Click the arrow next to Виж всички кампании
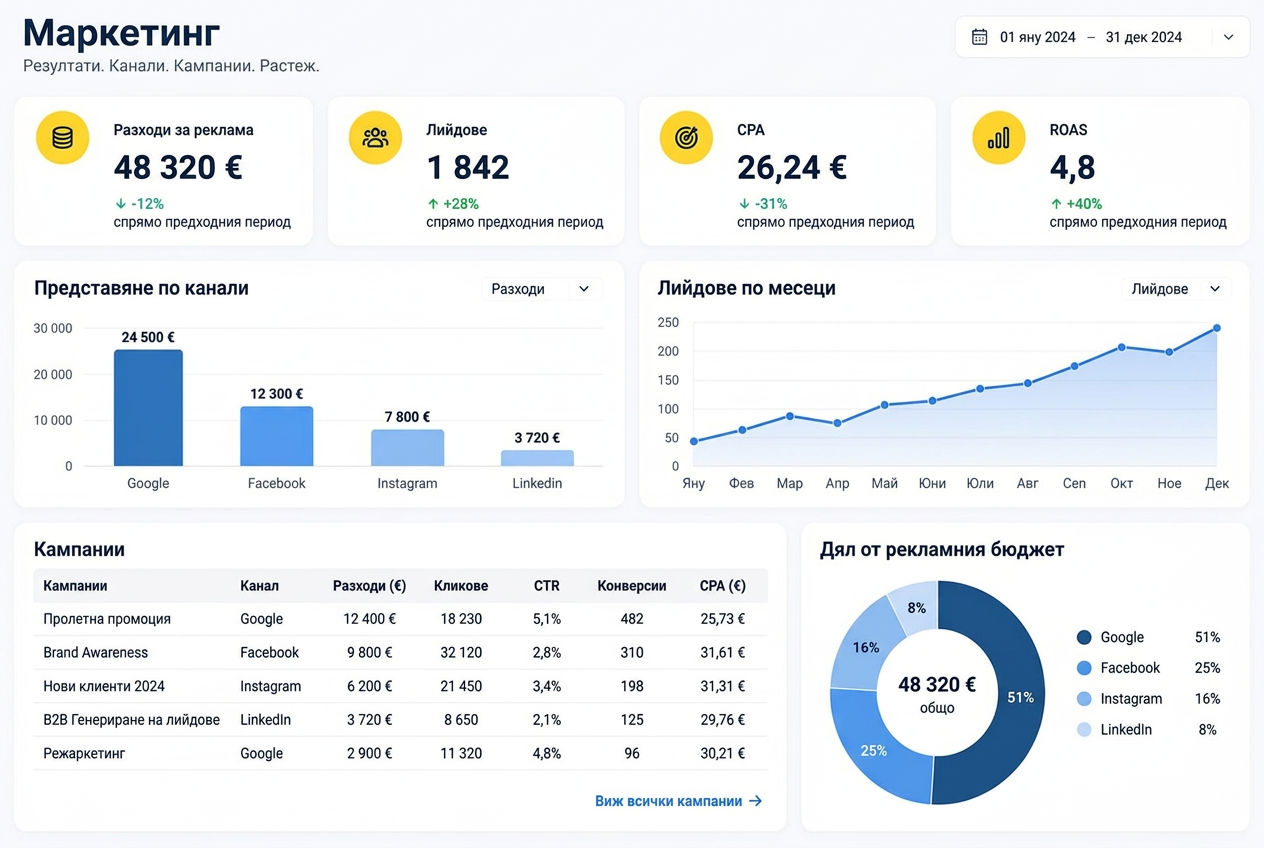Image resolution: width=1264 pixels, height=848 pixels. (756, 801)
